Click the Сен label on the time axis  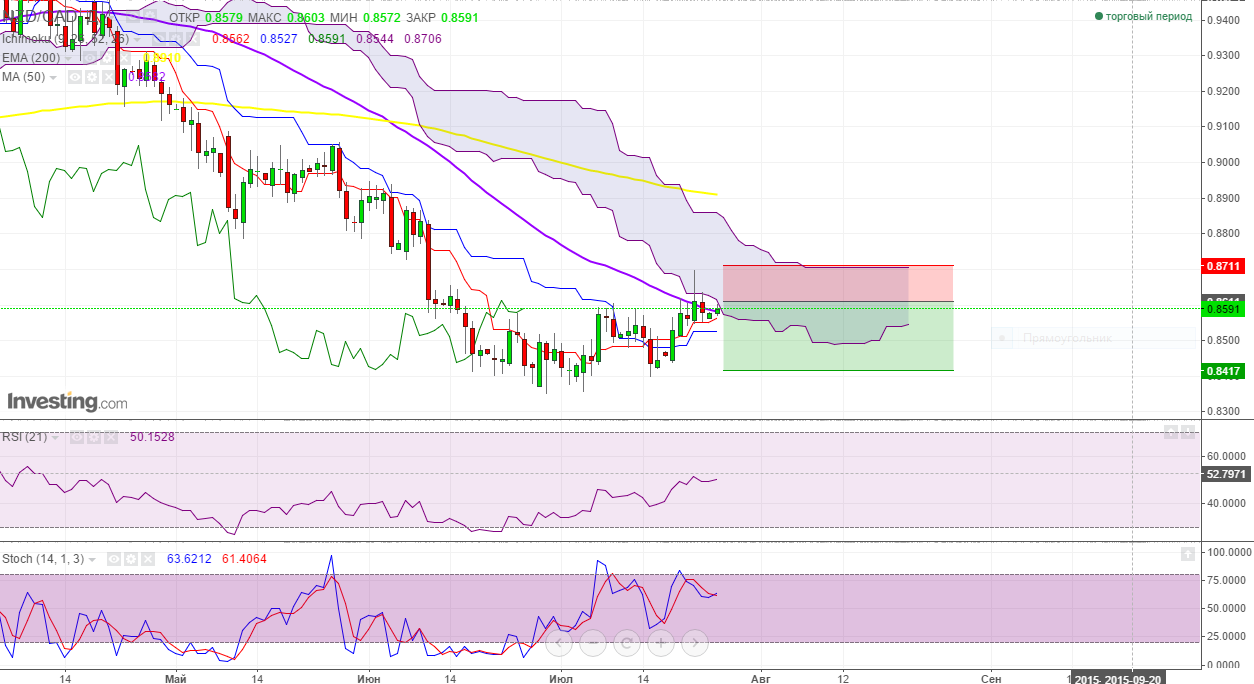991,677
